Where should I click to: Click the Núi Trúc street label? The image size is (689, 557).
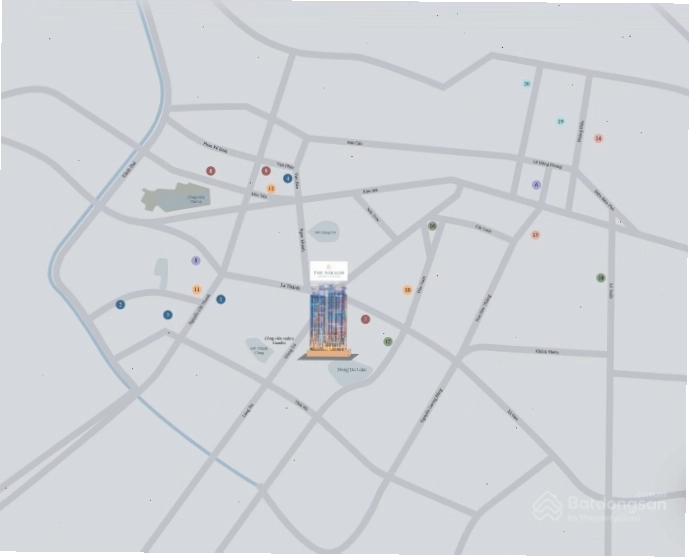pyautogui.click(x=373, y=214)
